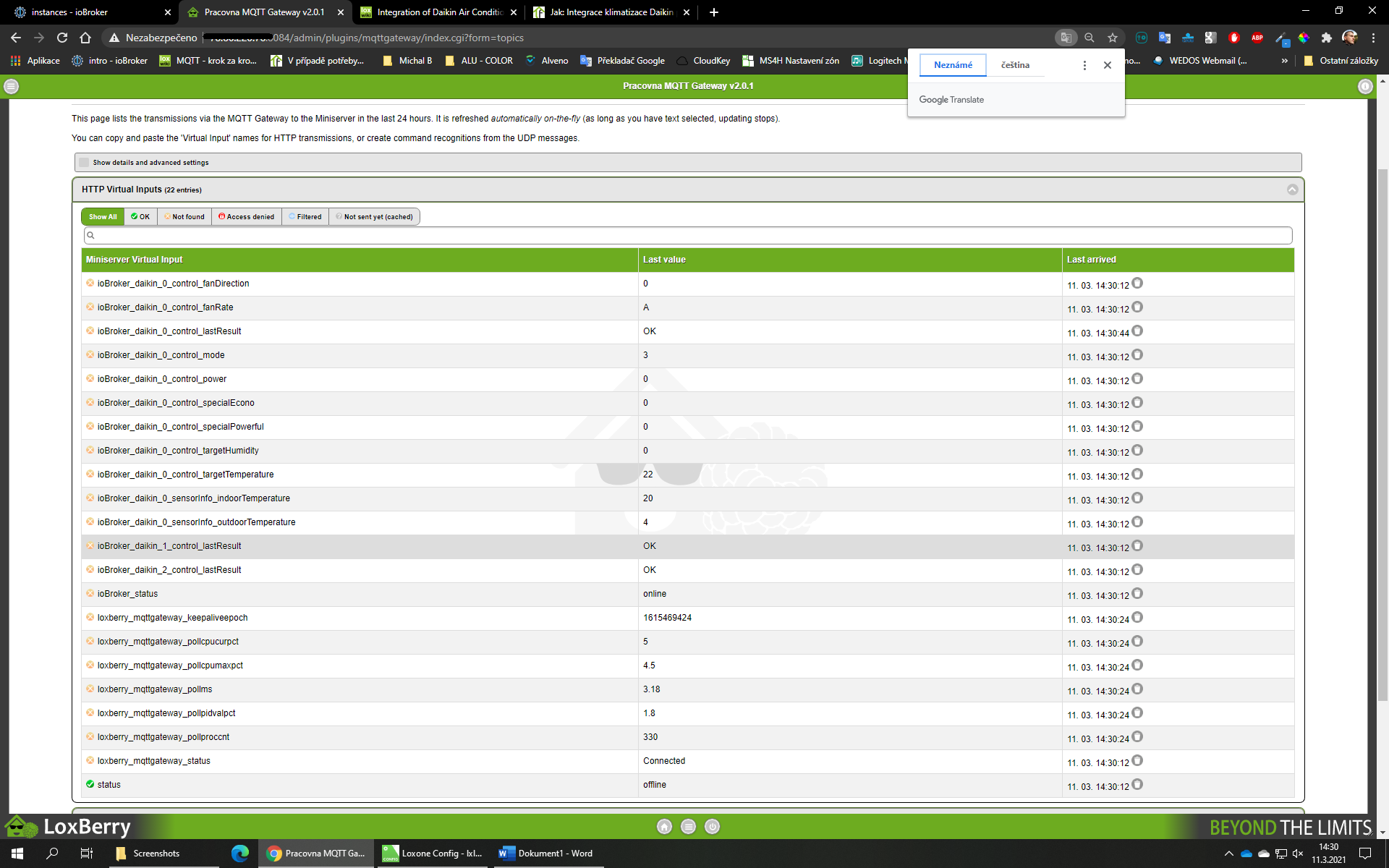The height and width of the screenshot is (868, 1389).
Task: Filter entries by OK status
Action: [141, 217]
